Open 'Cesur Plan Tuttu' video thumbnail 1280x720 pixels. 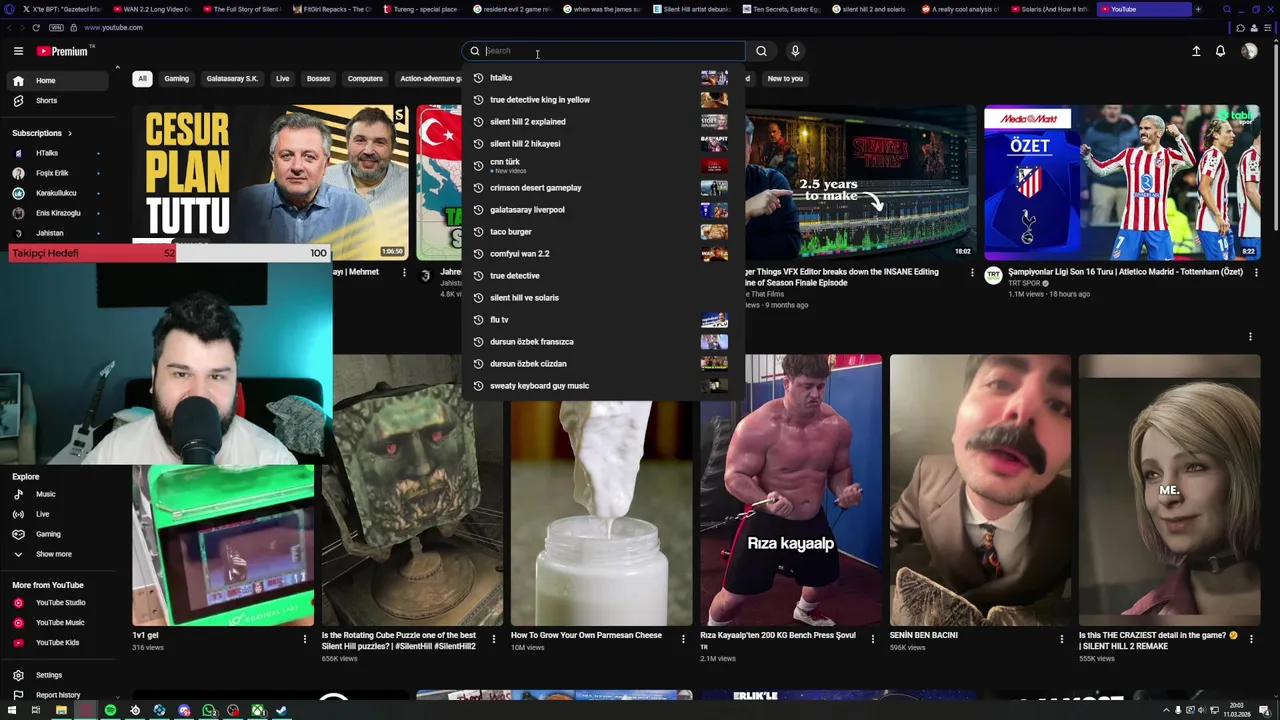pyautogui.click(x=270, y=182)
